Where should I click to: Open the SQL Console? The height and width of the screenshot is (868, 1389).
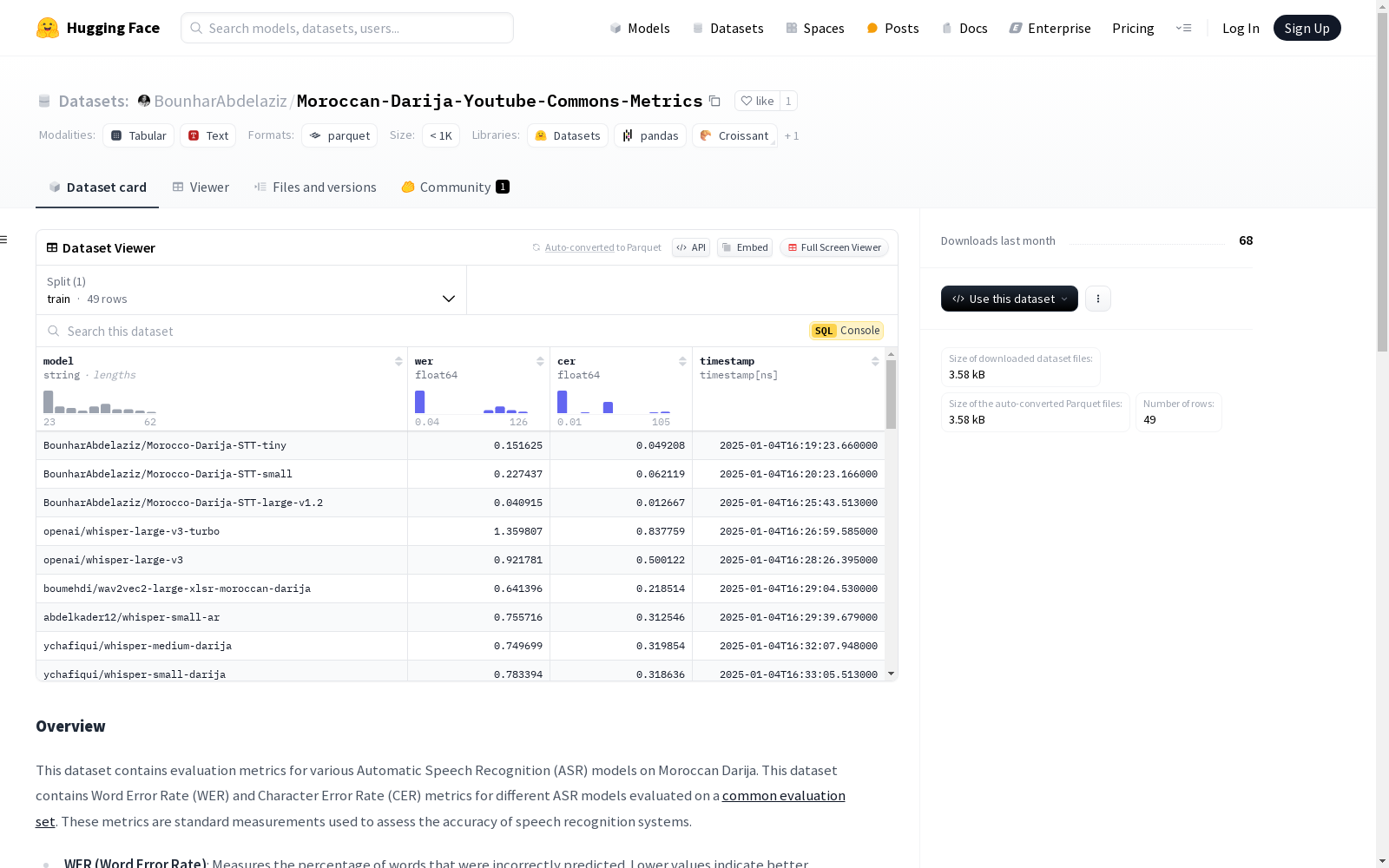click(x=846, y=331)
